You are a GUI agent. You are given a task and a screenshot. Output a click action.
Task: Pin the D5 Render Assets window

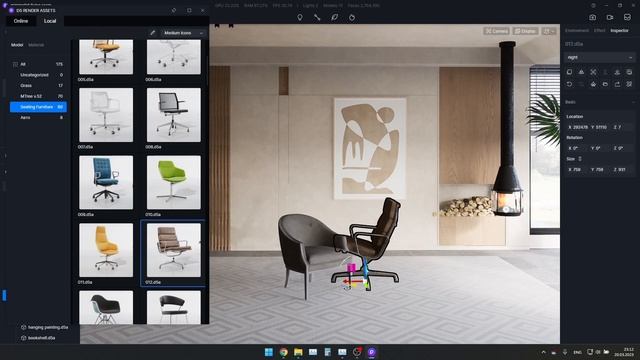point(174,10)
